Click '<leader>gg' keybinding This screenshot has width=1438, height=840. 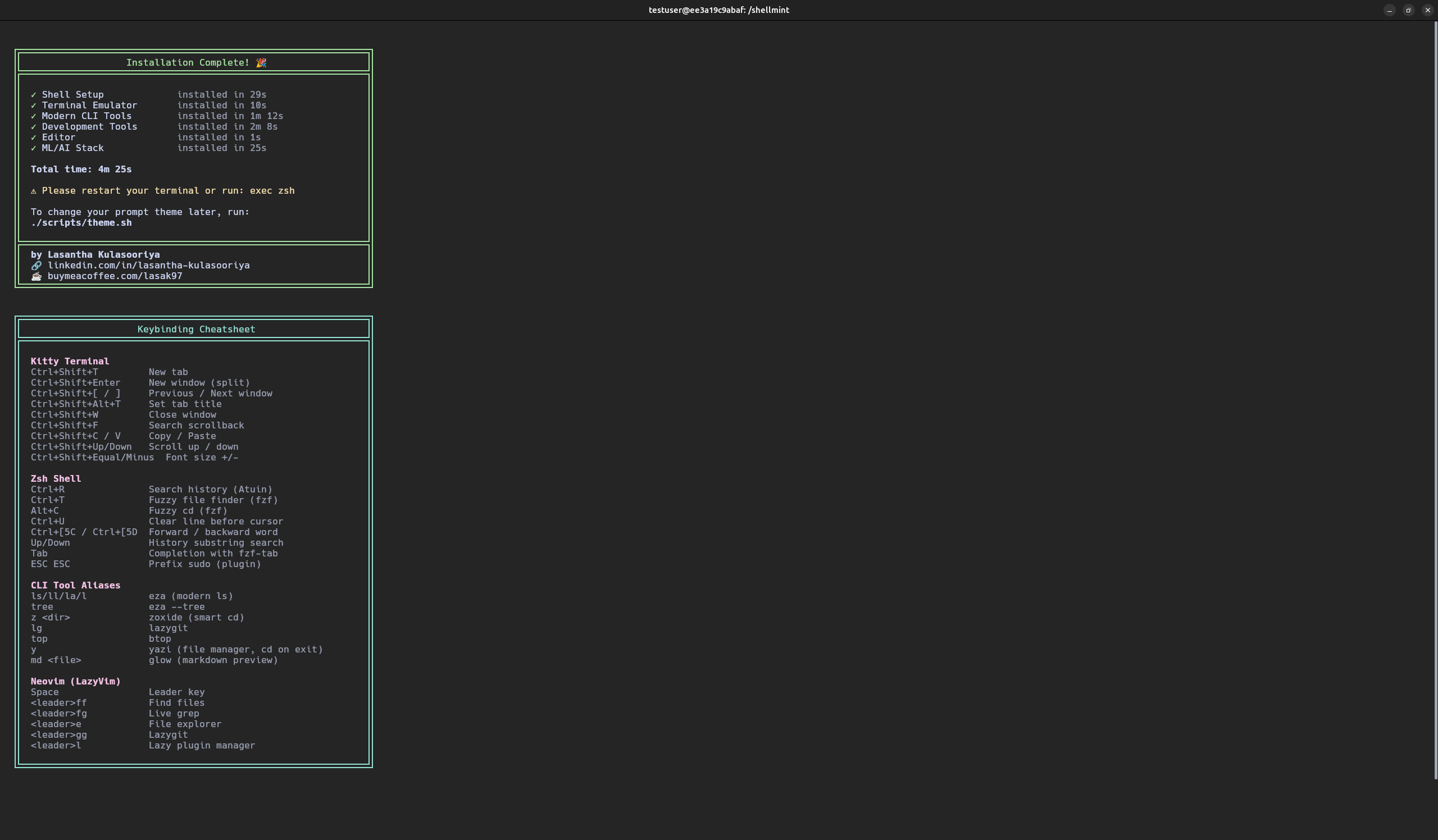(59, 735)
